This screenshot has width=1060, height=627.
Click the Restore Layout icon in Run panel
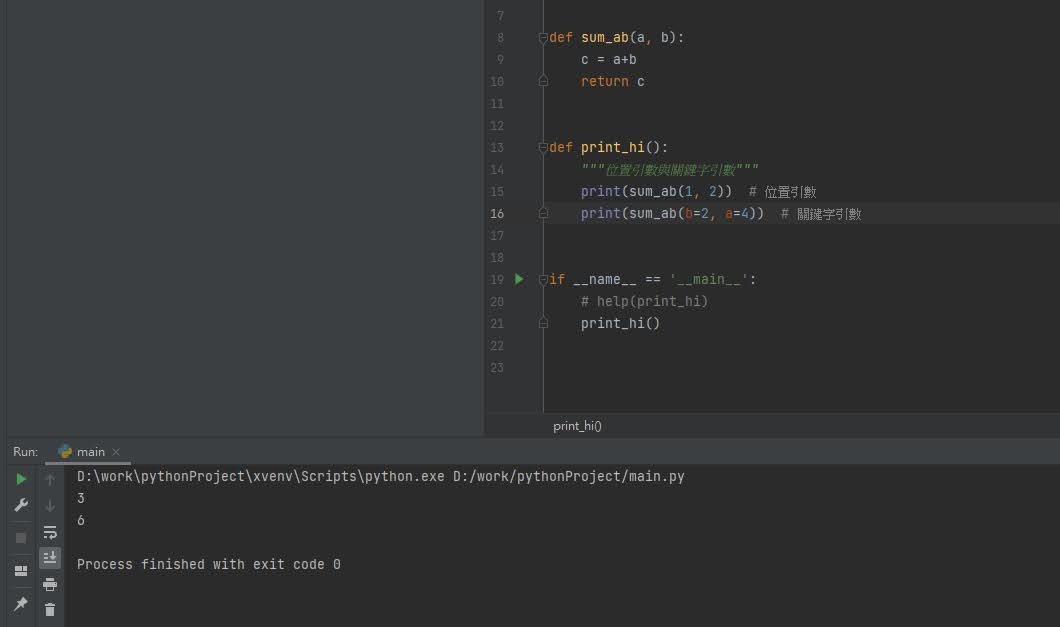click(21, 571)
